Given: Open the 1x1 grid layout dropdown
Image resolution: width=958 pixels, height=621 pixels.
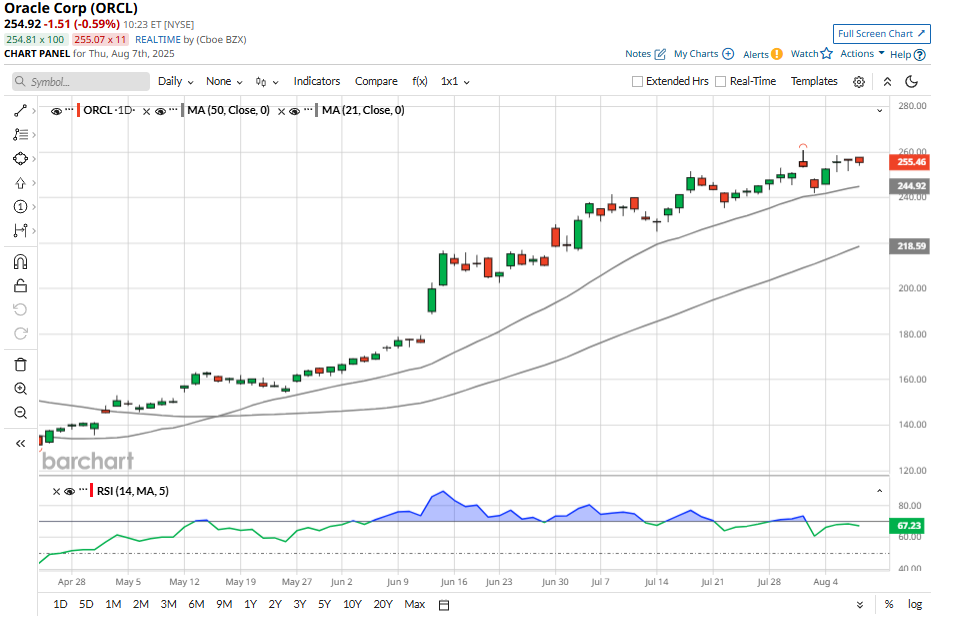Looking at the screenshot, I should (455, 81).
